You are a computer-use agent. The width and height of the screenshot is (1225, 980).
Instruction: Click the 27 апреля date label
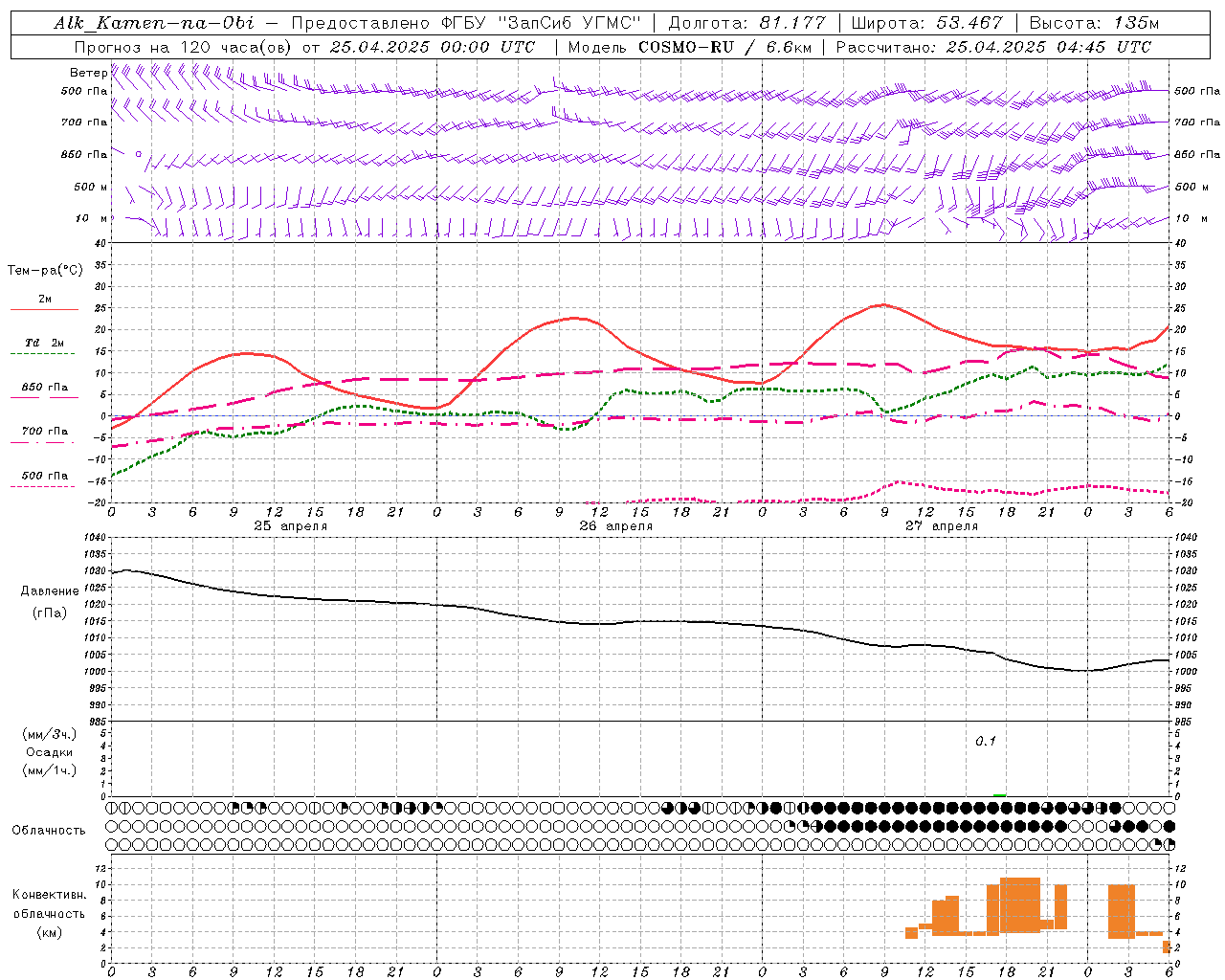click(x=942, y=525)
